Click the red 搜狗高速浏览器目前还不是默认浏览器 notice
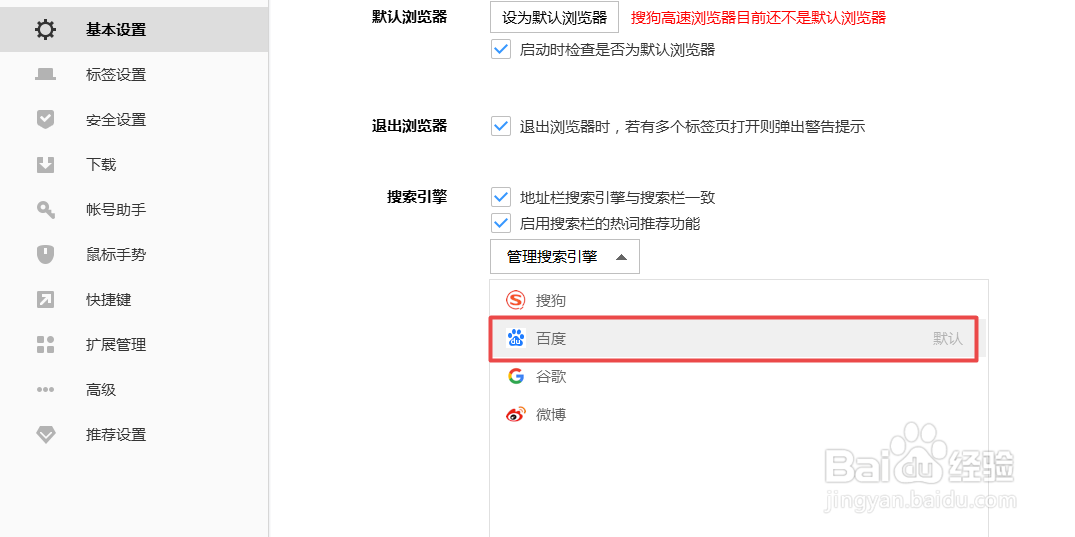The width and height of the screenshot is (1075, 537). point(758,18)
